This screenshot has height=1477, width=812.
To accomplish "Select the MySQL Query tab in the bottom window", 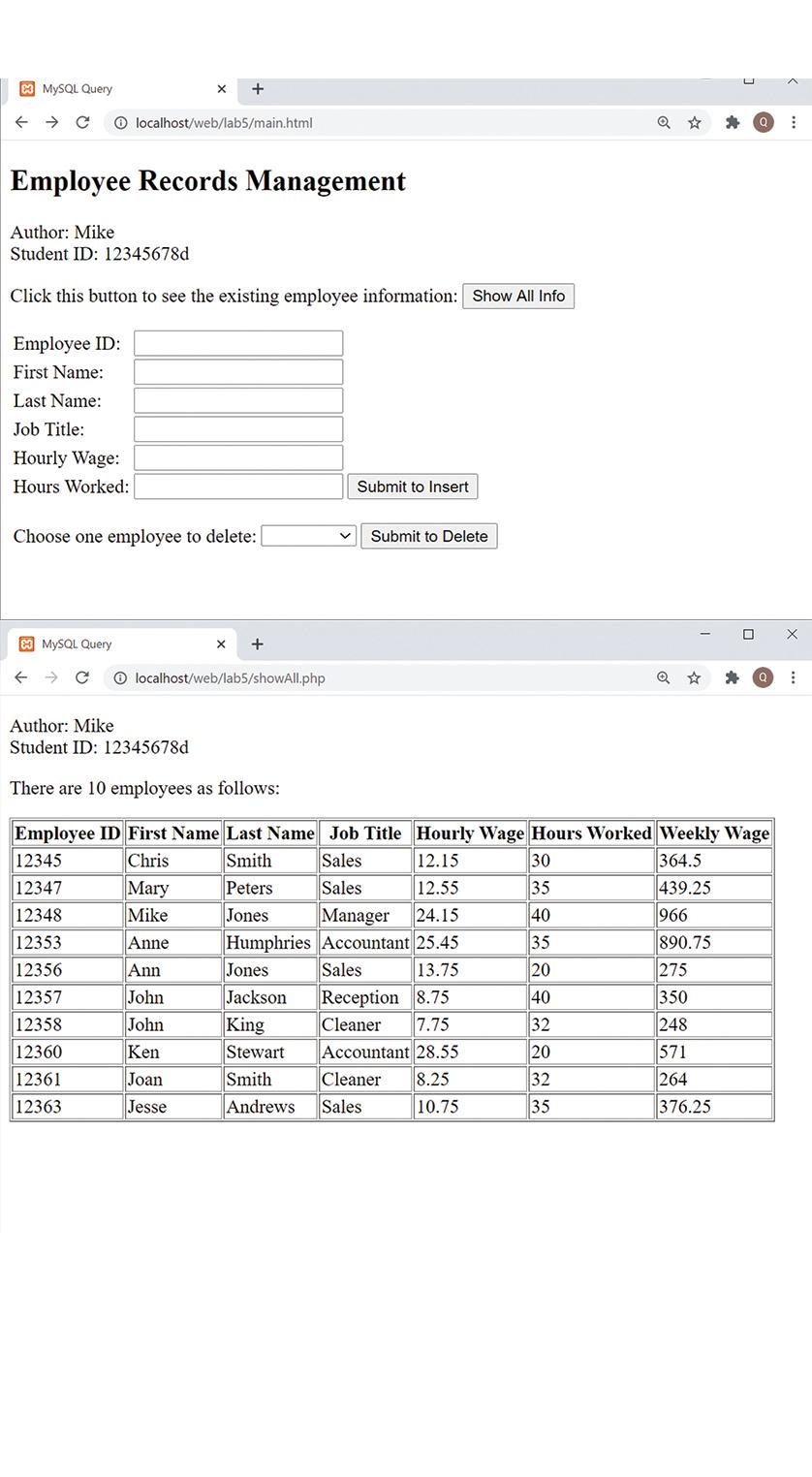I will coord(120,644).
